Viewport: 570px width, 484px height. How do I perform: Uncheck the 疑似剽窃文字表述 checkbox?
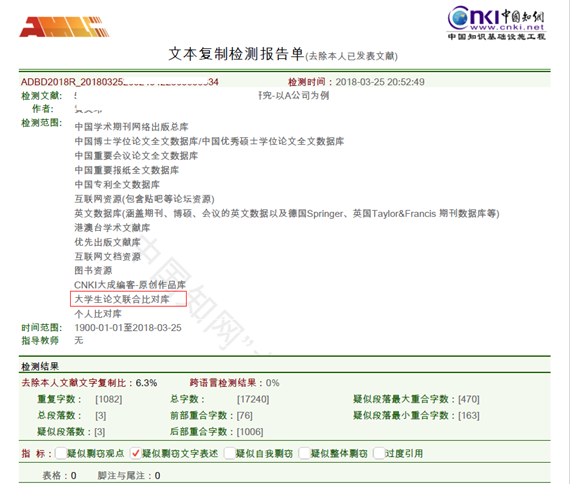[x=136, y=453]
